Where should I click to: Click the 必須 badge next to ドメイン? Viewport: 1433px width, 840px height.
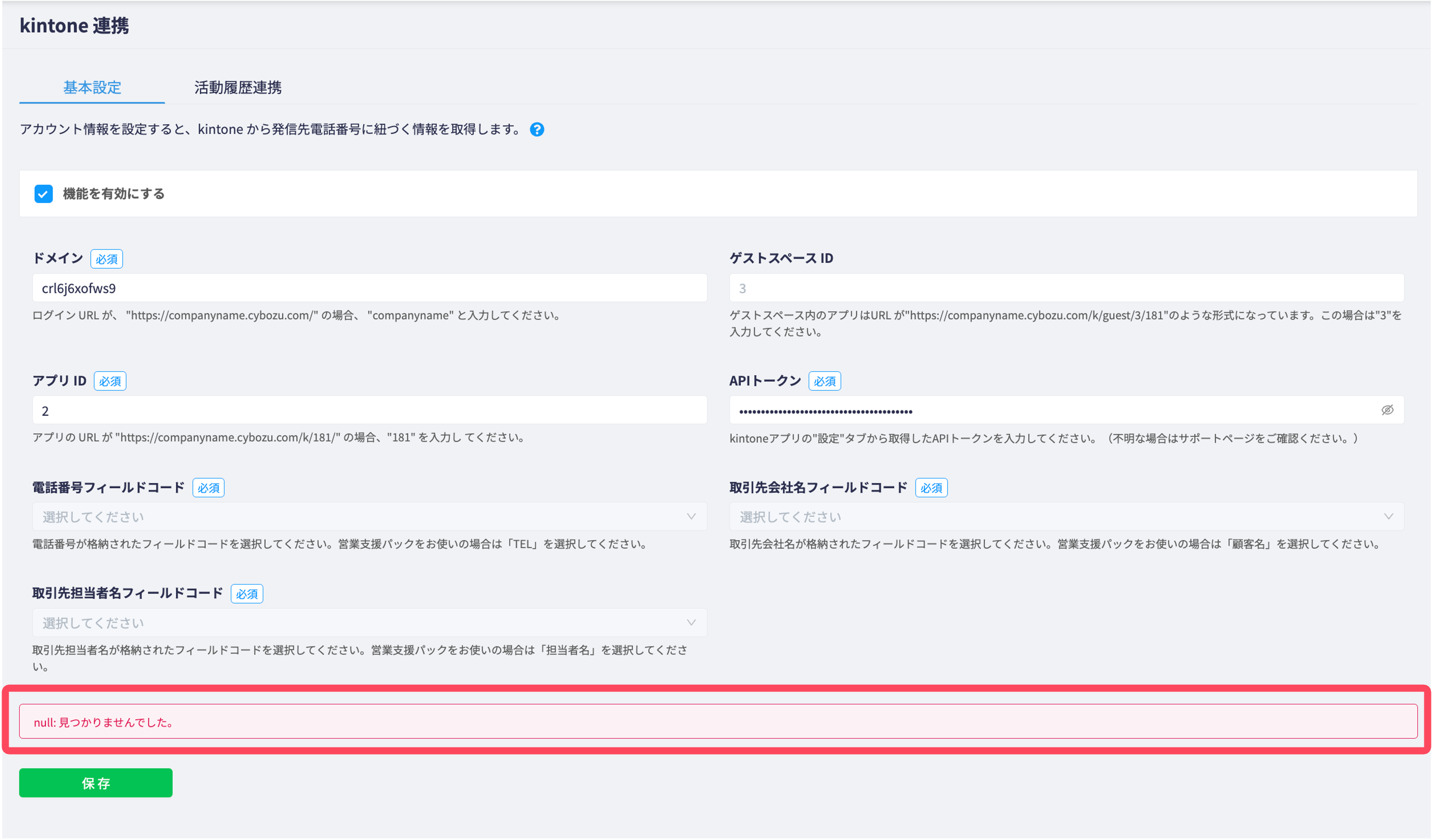click(x=106, y=259)
